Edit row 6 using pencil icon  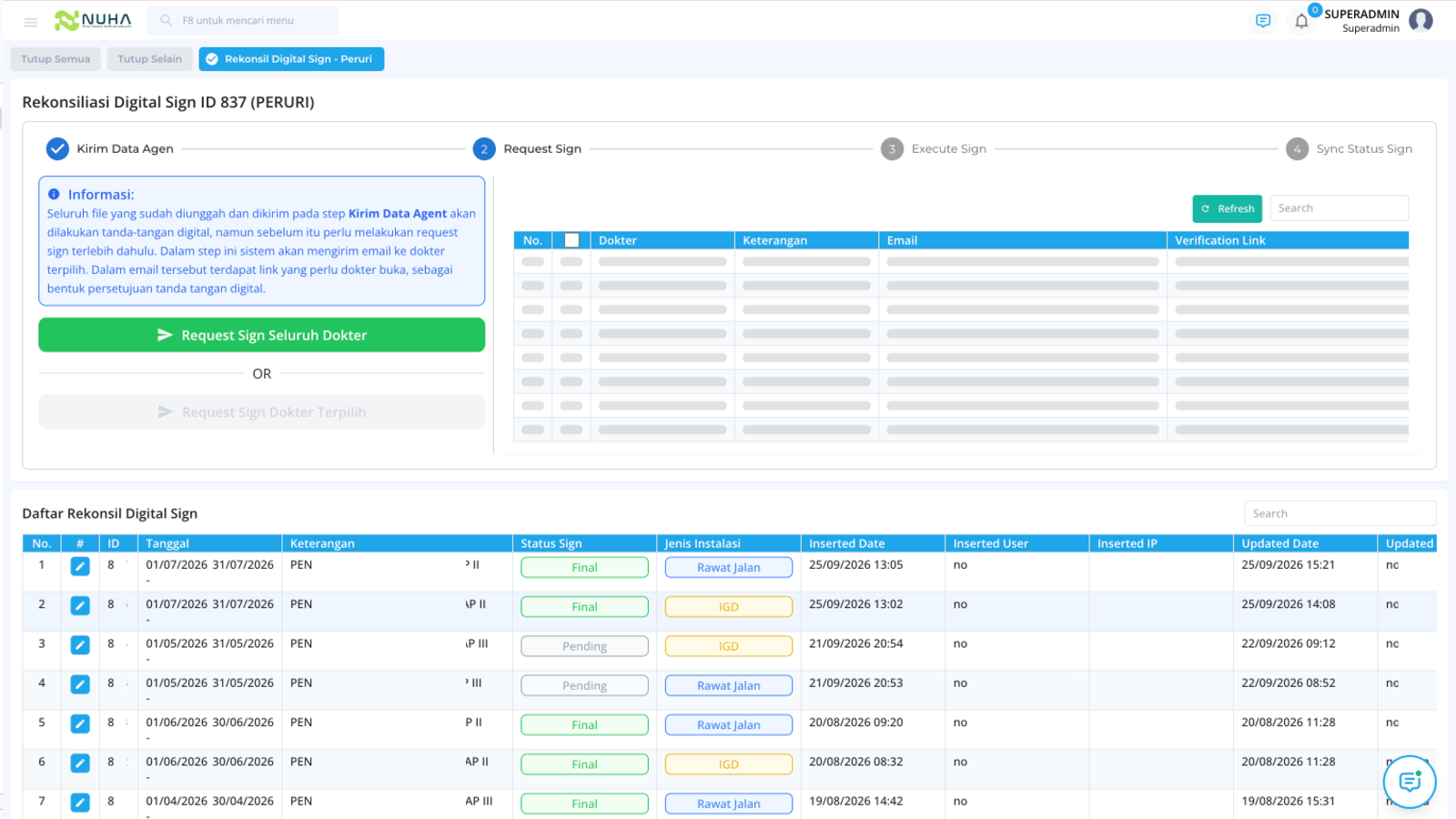(x=80, y=763)
